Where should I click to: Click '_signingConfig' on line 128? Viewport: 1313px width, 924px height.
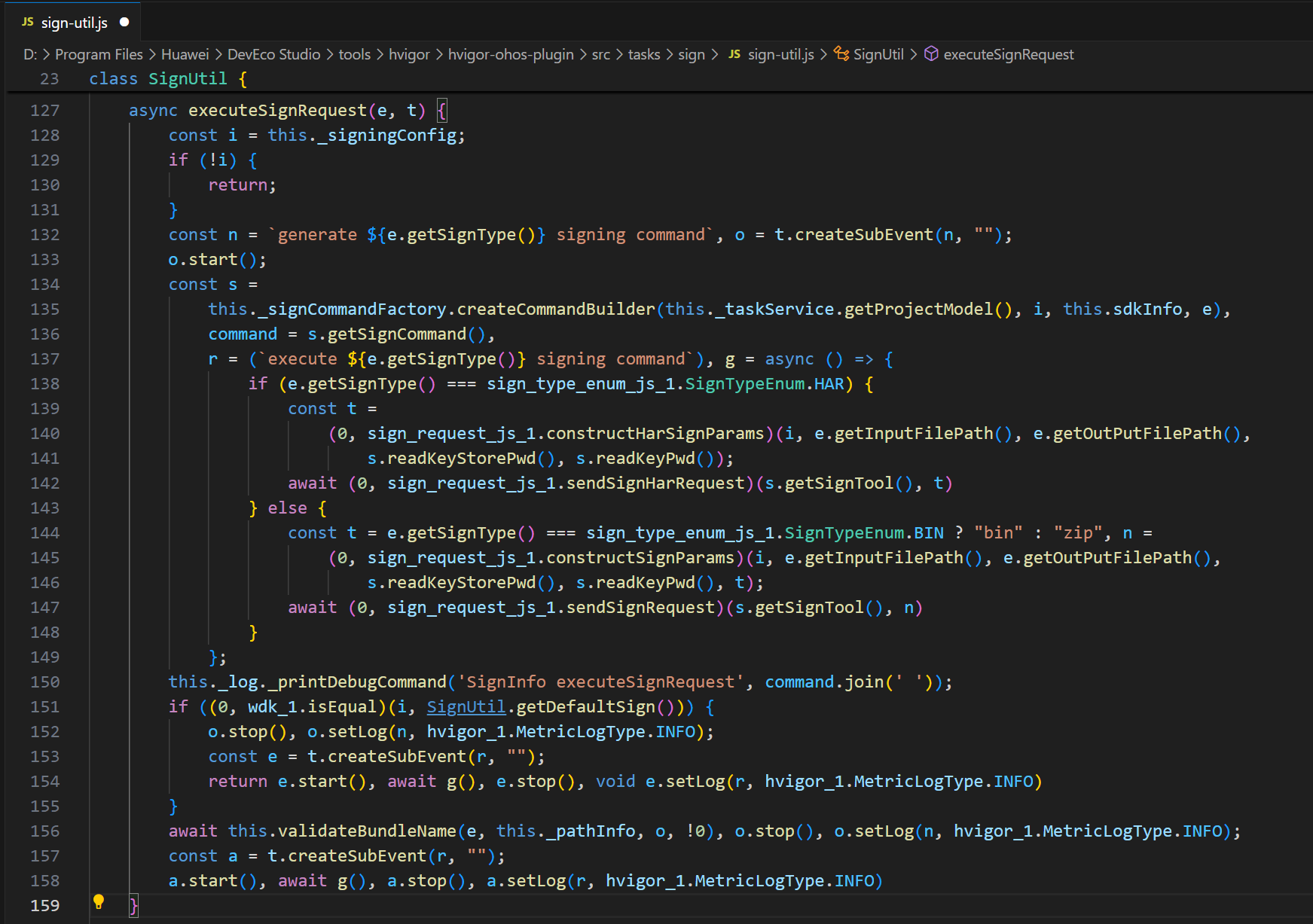coord(387,135)
